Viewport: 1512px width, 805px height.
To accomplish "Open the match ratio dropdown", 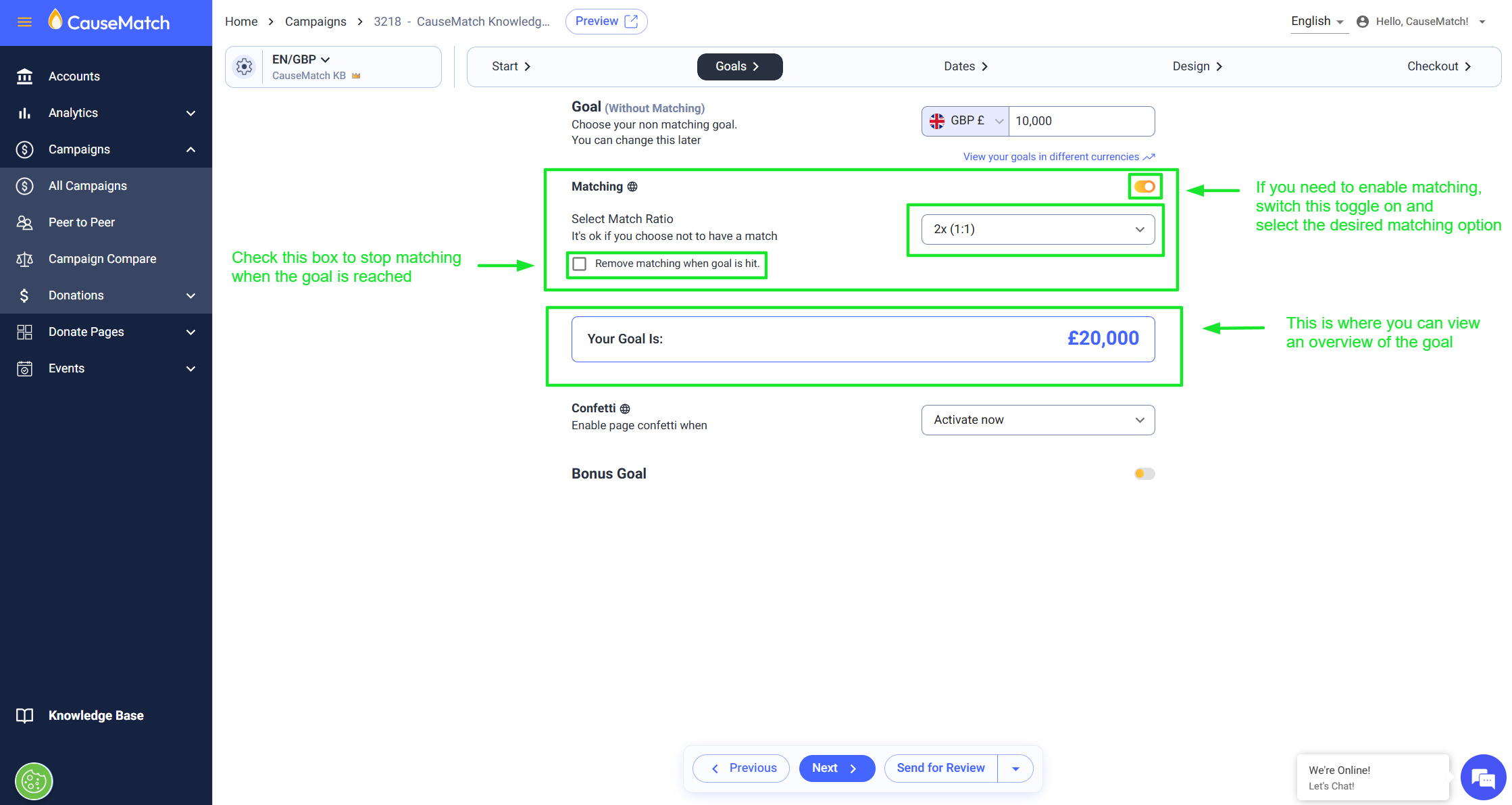I will pos(1038,229).
